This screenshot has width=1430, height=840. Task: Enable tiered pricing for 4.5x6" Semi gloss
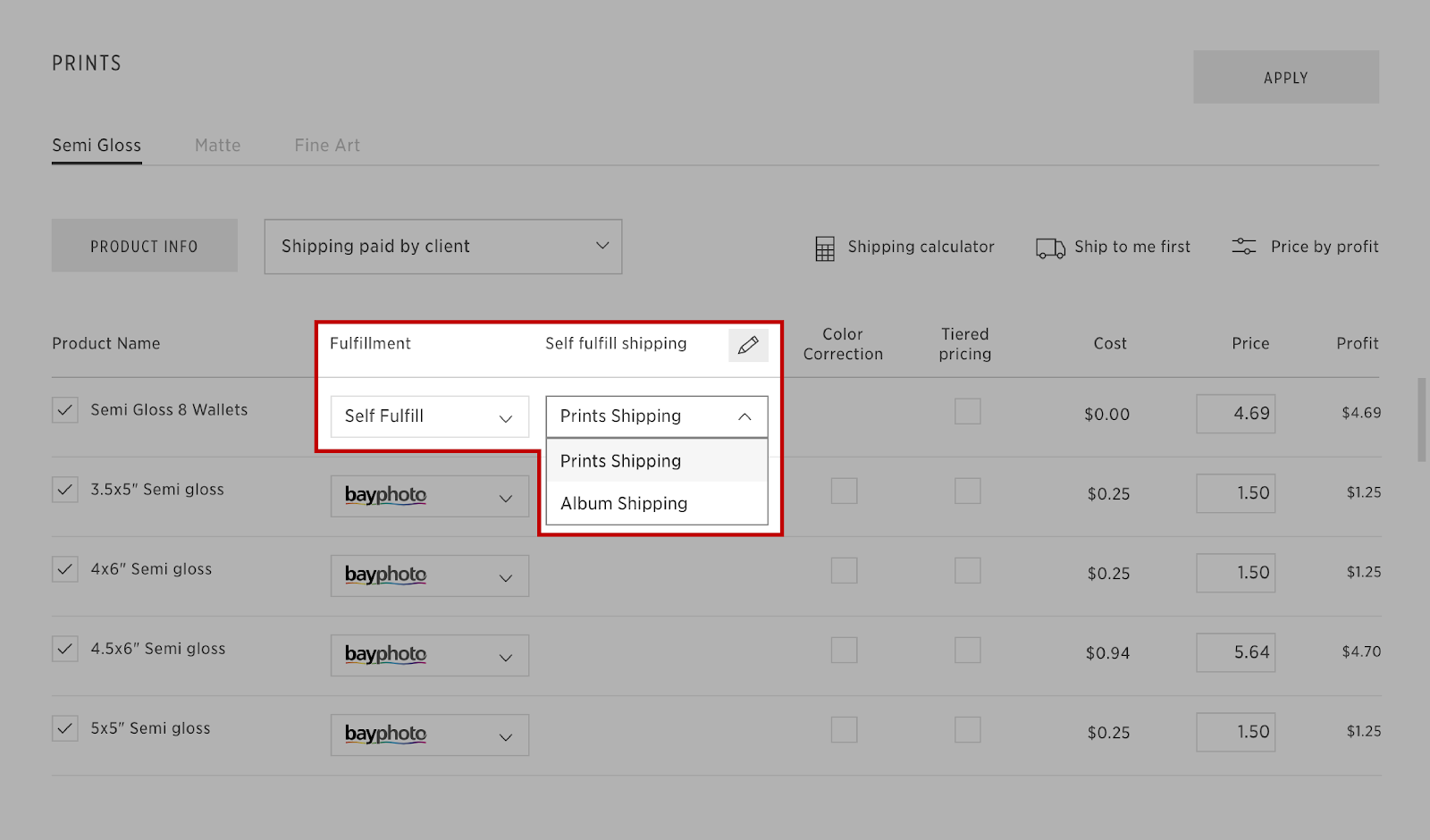pos(968,650)
